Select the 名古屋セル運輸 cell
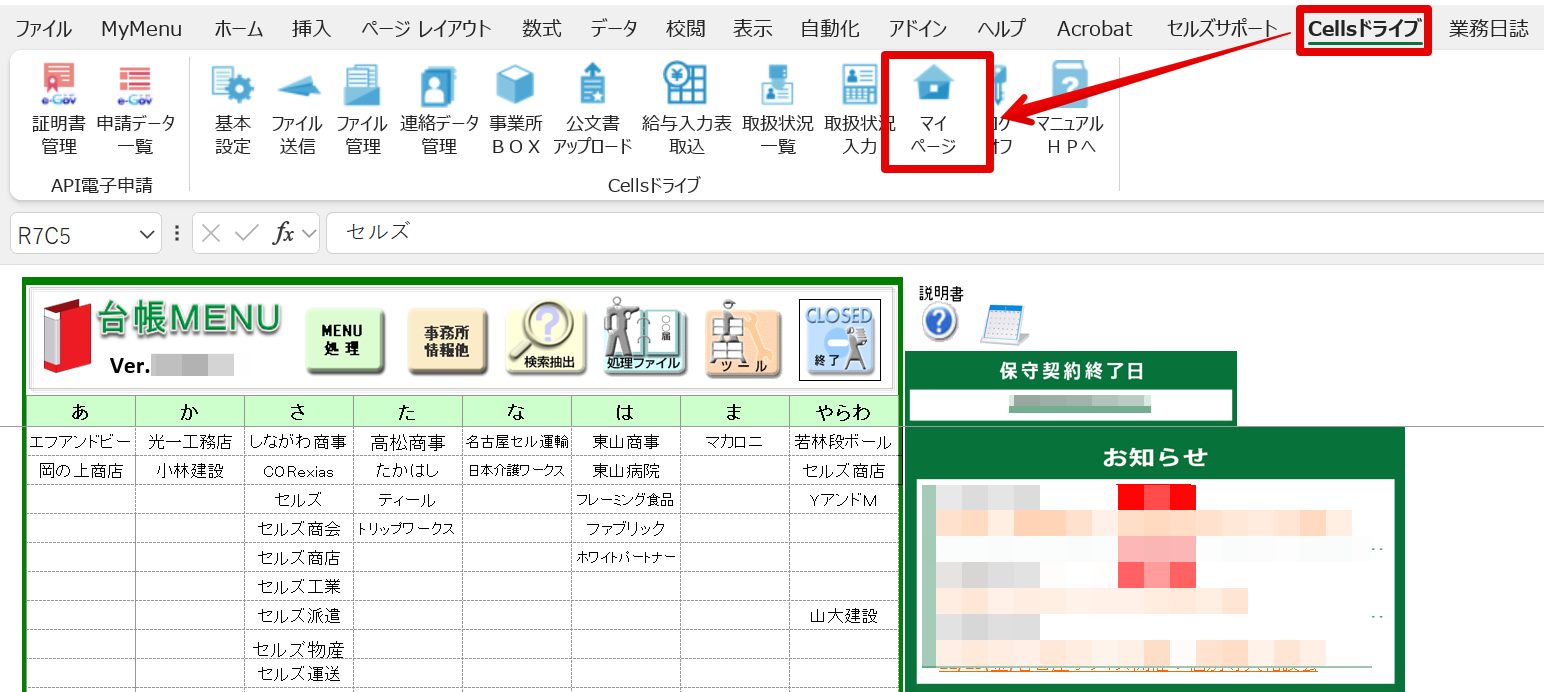Image resolution: width=1544 pixels, height=692 pixels. point(517,441)
